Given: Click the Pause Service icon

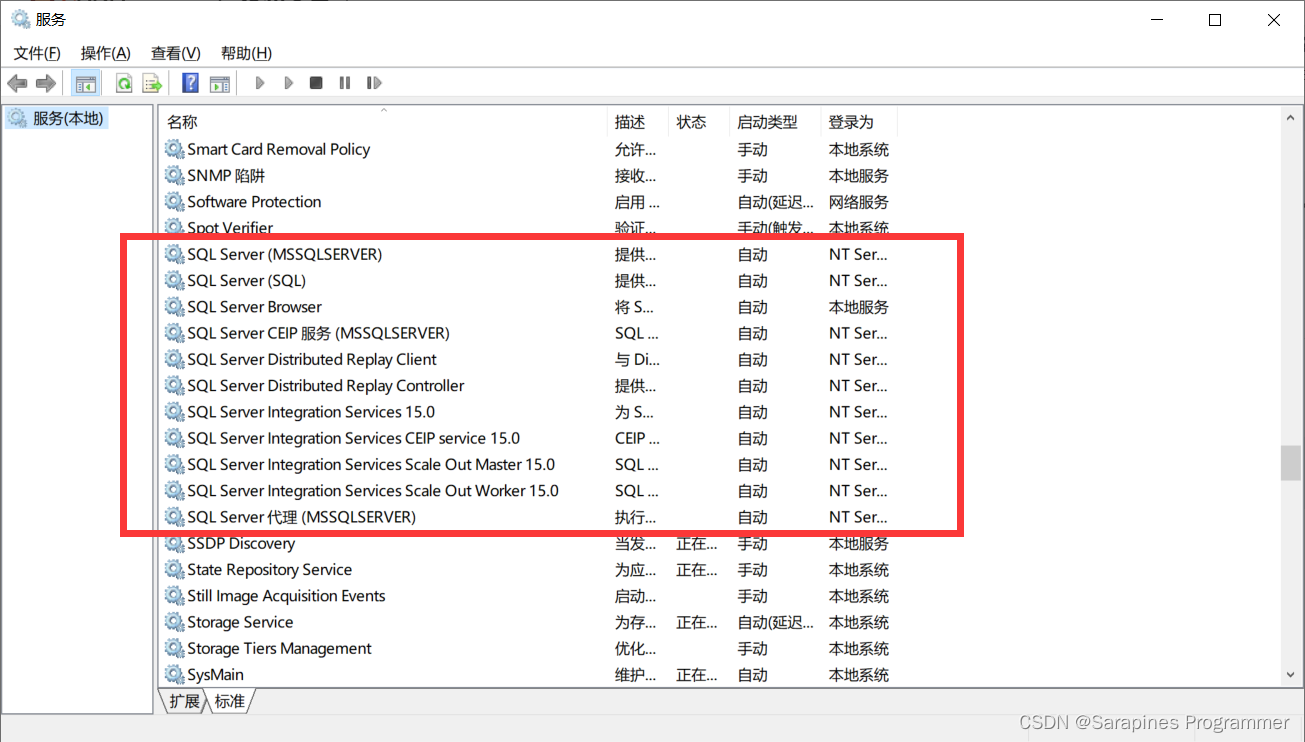Looking at the screenshot, I should tap(345, 83).
